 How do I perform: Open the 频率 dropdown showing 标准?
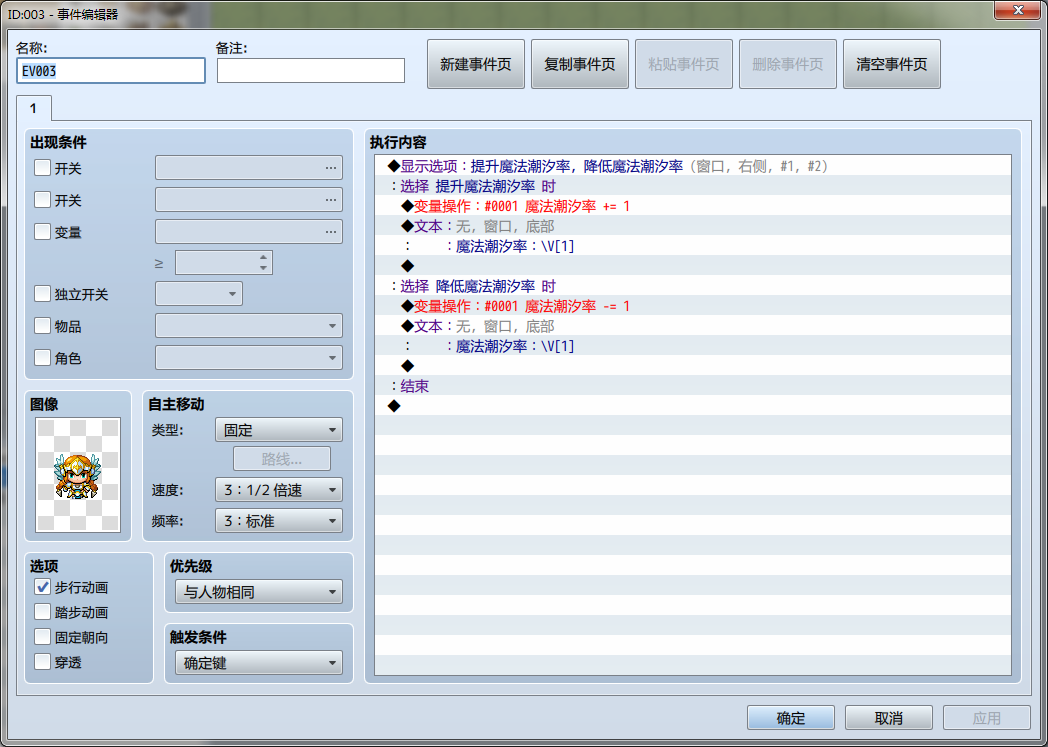pyautogui.click(x=279, y=521)
